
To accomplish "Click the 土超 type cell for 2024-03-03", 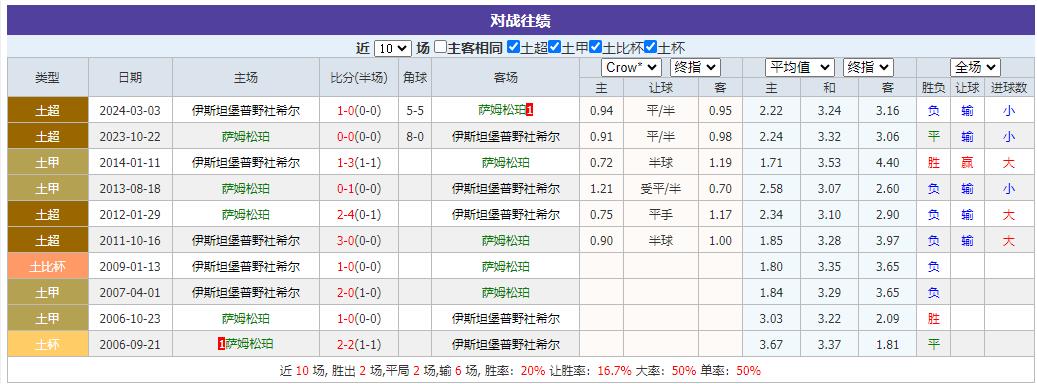I will [x=48, y=110].
